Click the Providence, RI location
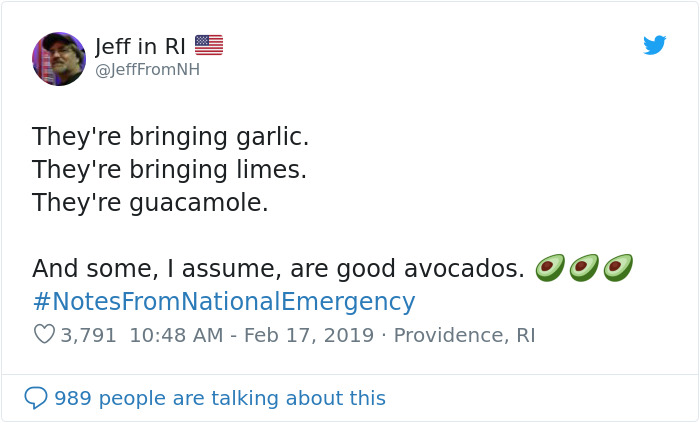The height and width of the screenshot is (423, 700). [464, 335]
